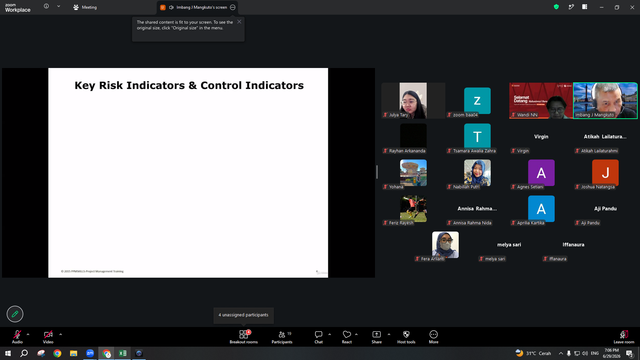Select Tsamara Awalia Zahra tile
The width and height of the screenshot is (640, 360).
pyautogui.click(x=477, y=137)
